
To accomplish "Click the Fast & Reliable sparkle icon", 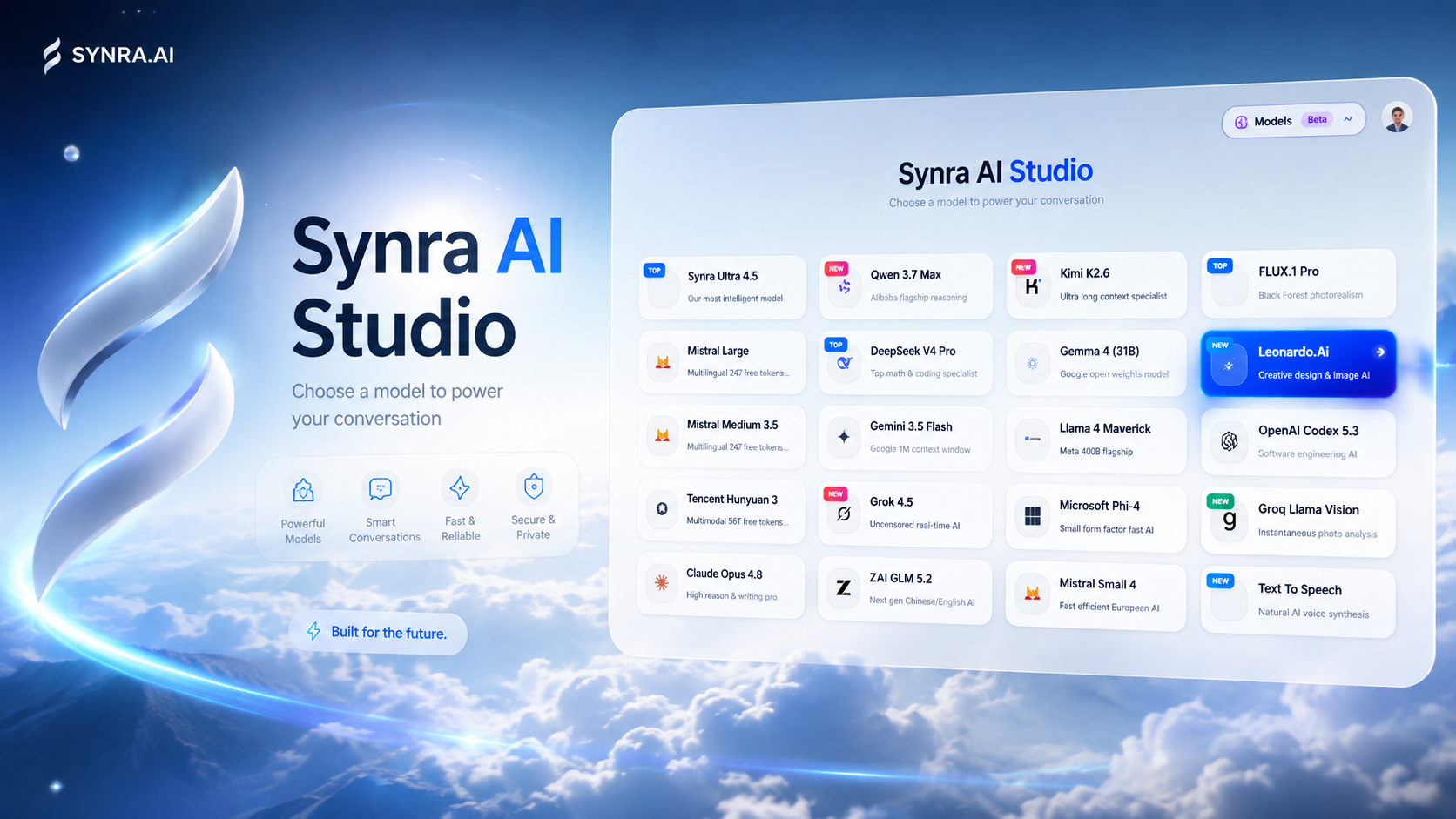I will [x=460, y=487].
